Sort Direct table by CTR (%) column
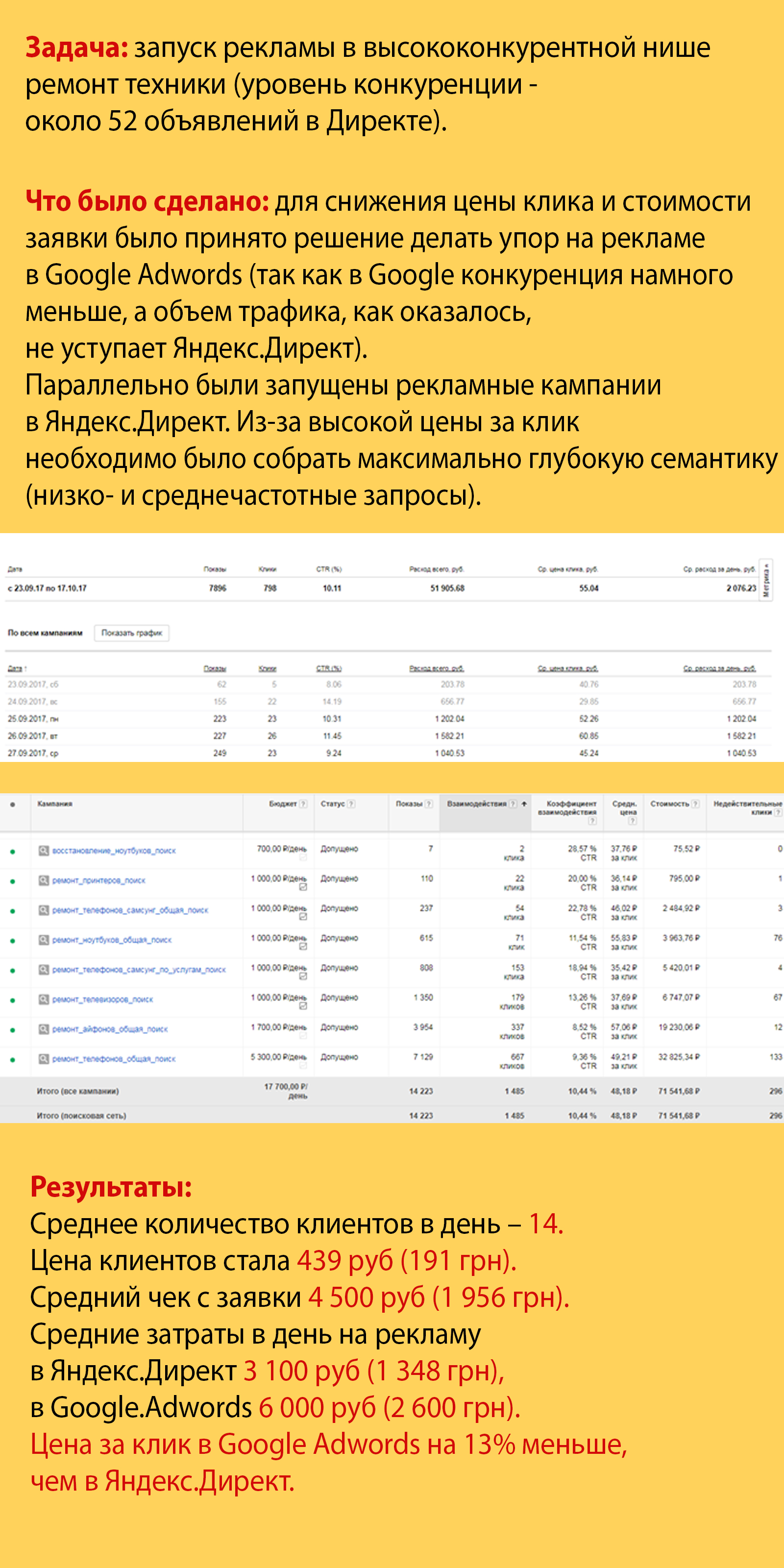Image resolution: width=784 pixels, height=1568 pixels. coord(329,668)
